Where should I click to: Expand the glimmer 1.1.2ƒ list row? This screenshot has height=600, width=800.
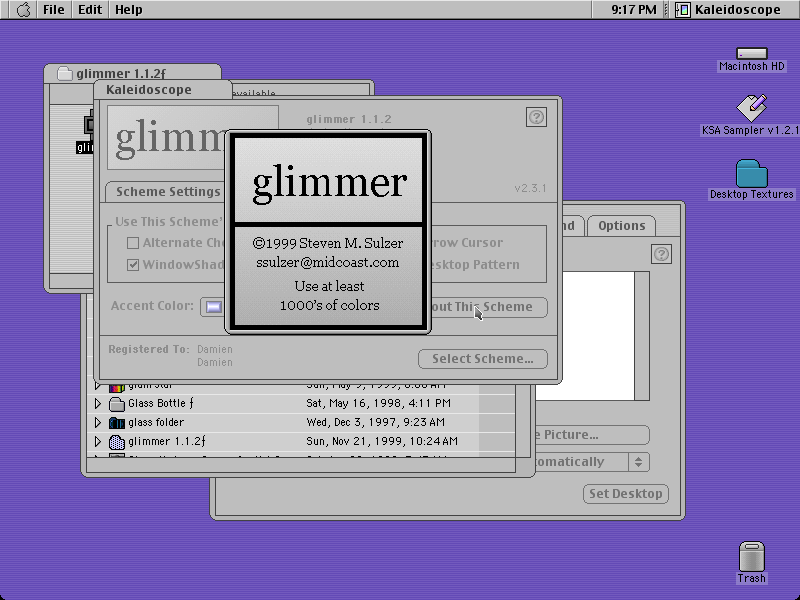click(97, 441)
